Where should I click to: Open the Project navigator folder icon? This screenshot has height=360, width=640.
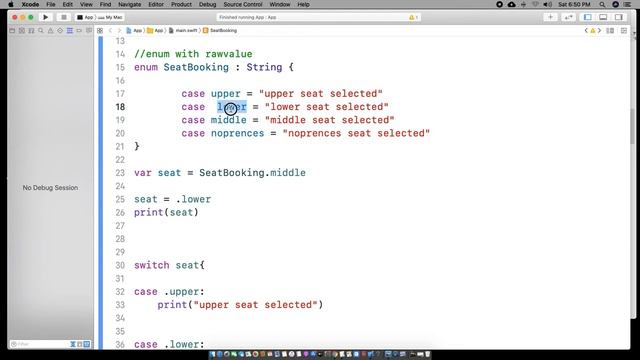(x=12, y=31)
